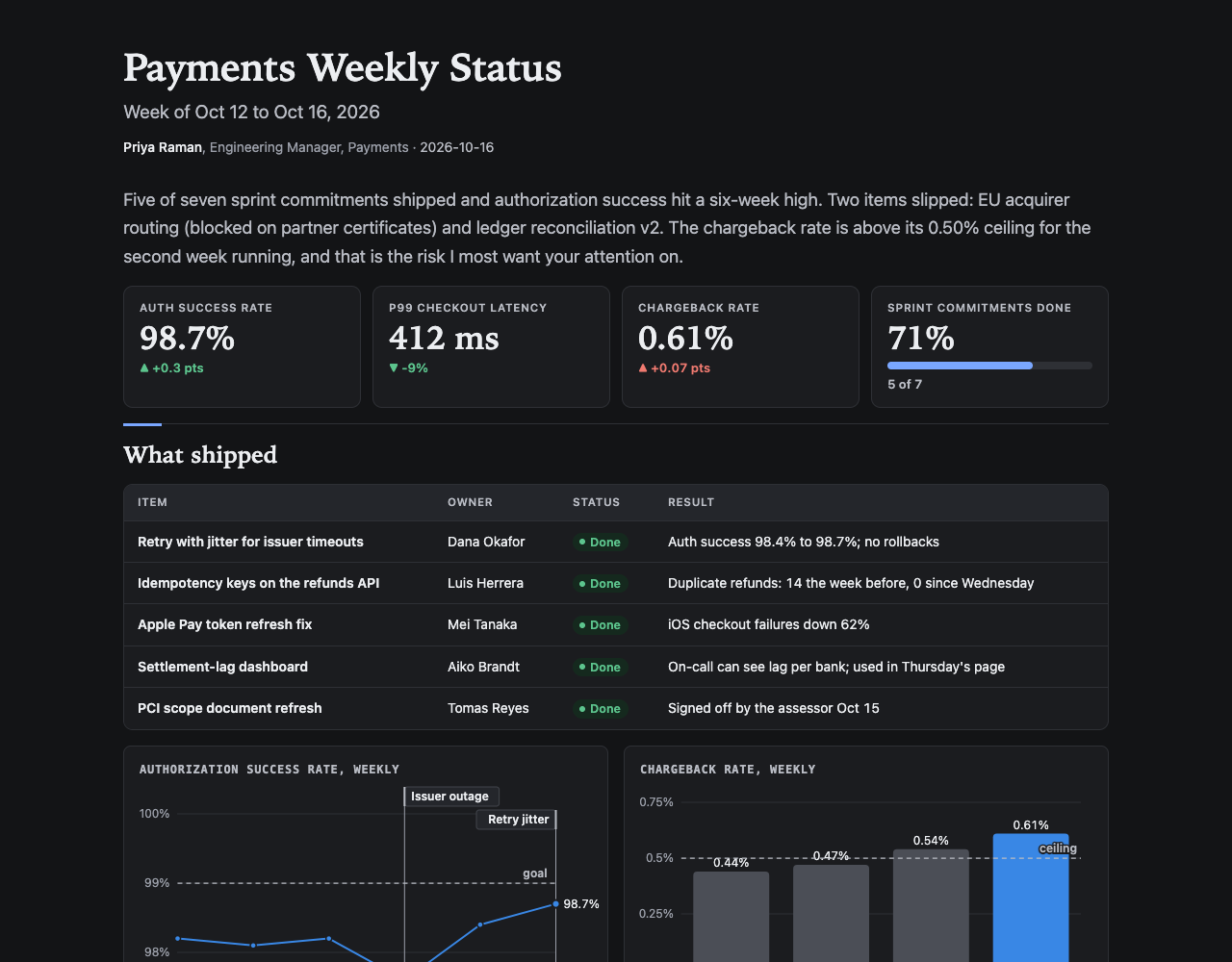Click 'Week of Oct 12 to Oct 16, 2026' subtitle
Viewport: 1232px width, 962px height.
coord(251,113)
